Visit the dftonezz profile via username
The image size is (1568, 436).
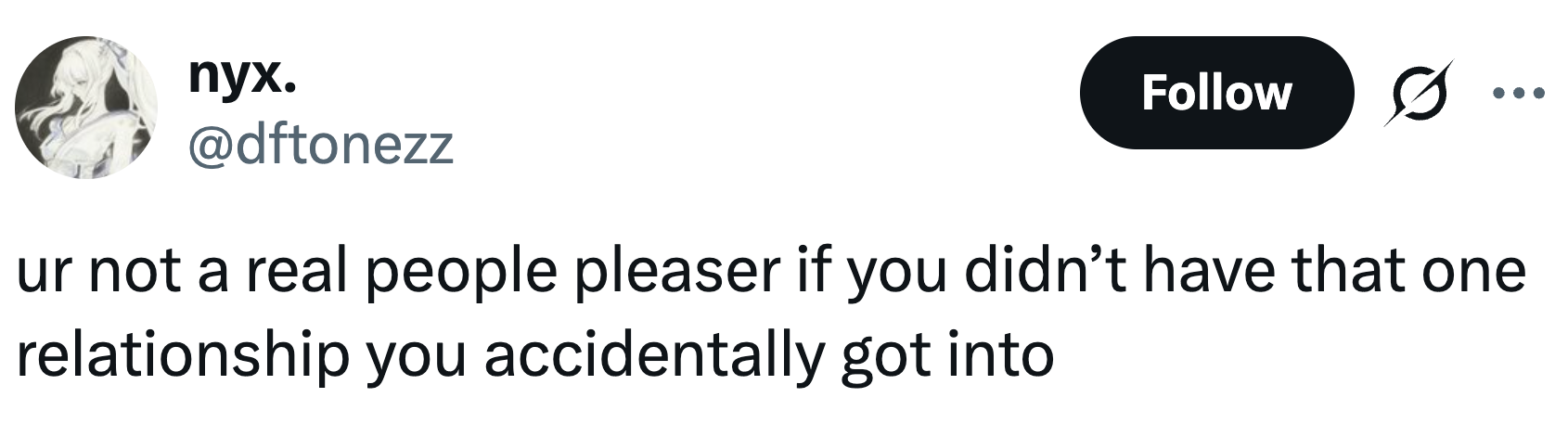point(320,145)
